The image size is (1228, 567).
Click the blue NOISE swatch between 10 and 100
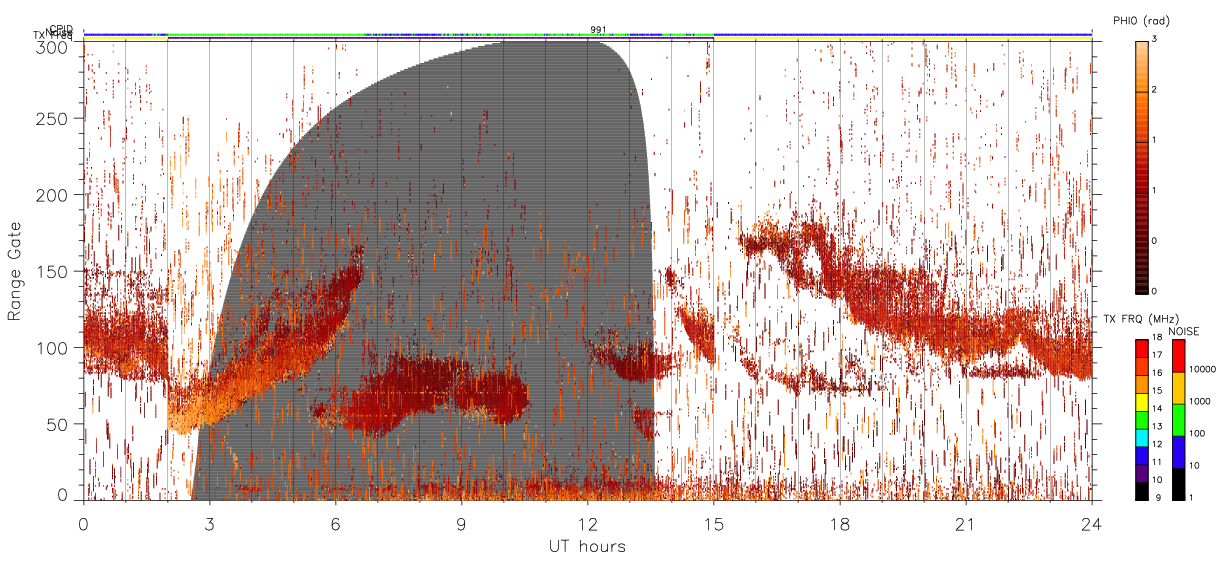coord(1179,452)
